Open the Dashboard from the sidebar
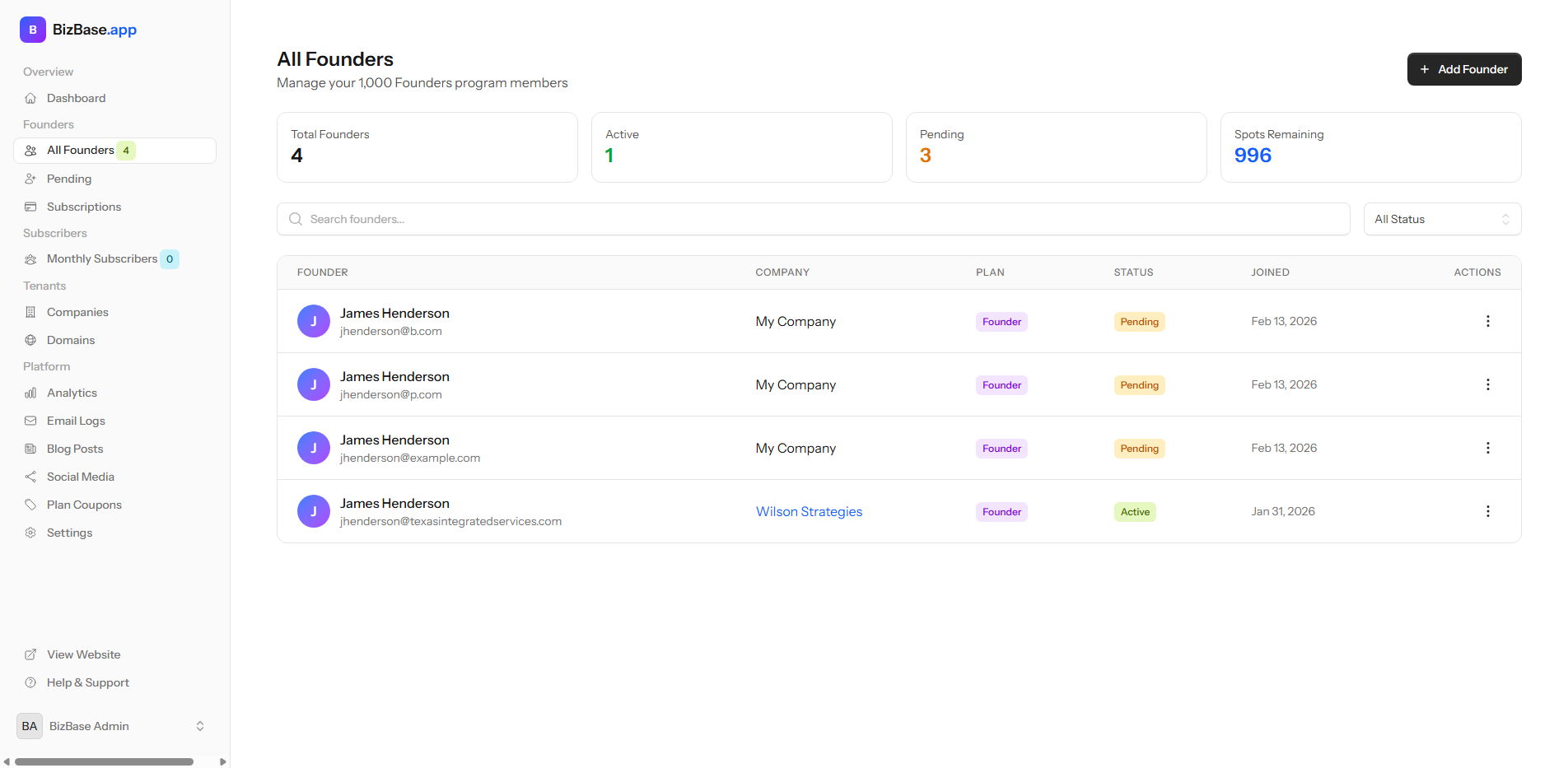Screen dimensions: 1568x768 76,97
